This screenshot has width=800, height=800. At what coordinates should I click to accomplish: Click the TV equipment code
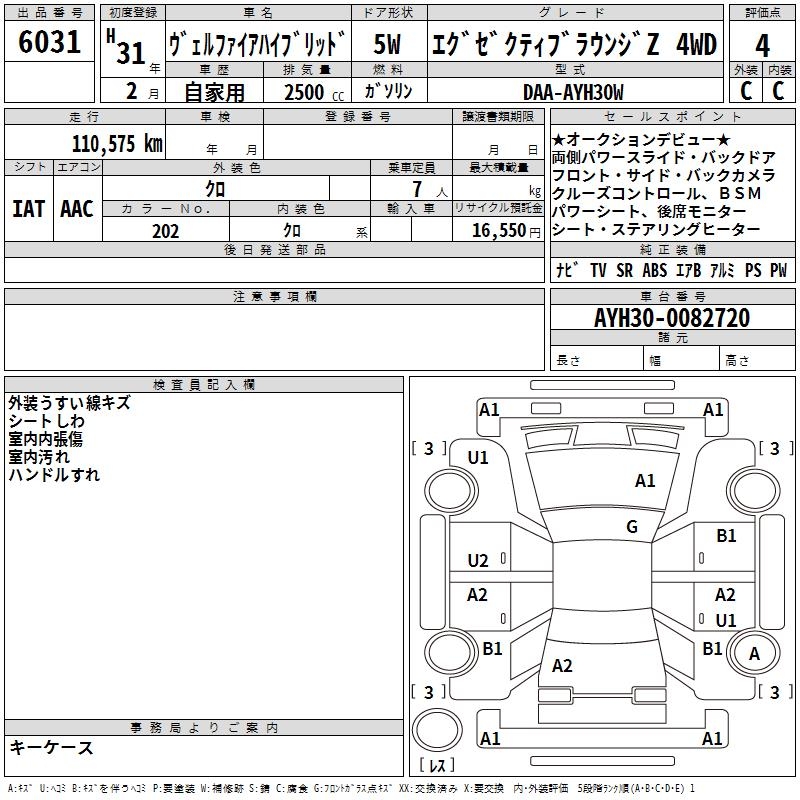point(598,270)
